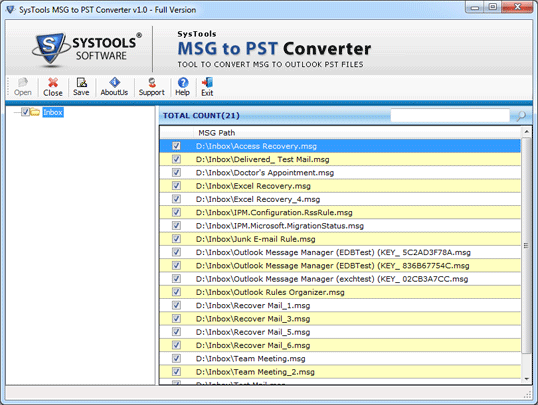Viewport: 538px width, 405px height.
Task: Click the application icon in title bar
Action: pos(10,10)
